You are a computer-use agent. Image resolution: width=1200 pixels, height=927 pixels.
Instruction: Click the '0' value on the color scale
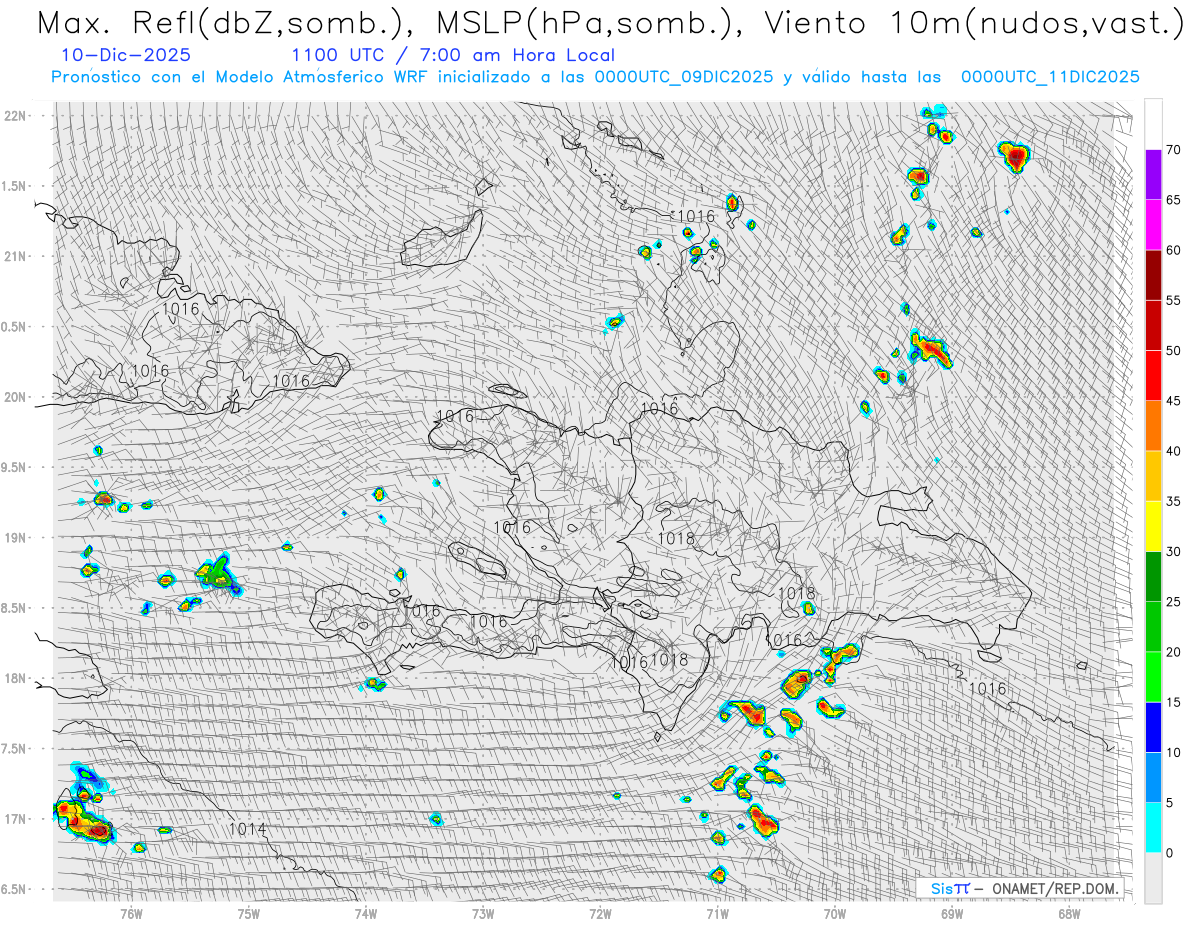[x=1170, y=853]
